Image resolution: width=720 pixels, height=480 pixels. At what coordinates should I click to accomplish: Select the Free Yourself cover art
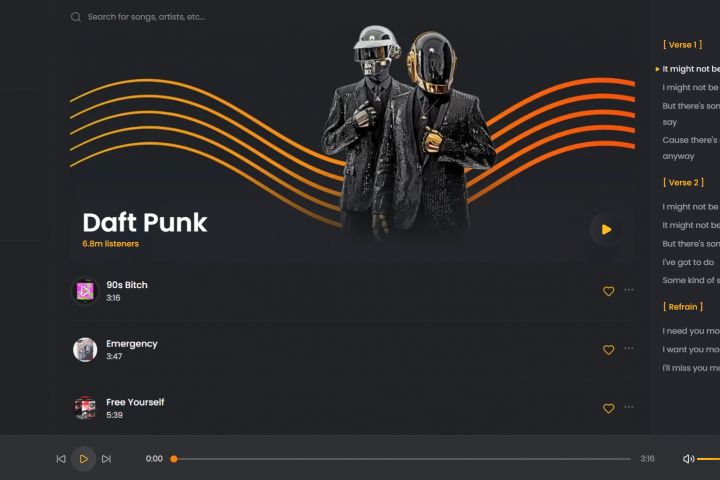point(85,408)
